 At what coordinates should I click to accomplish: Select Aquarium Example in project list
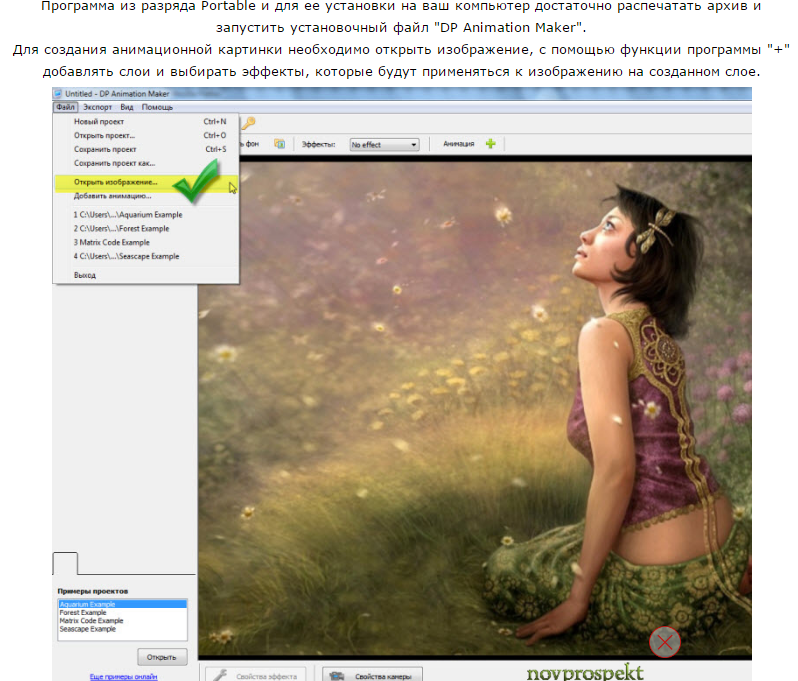tap(123, 604)
